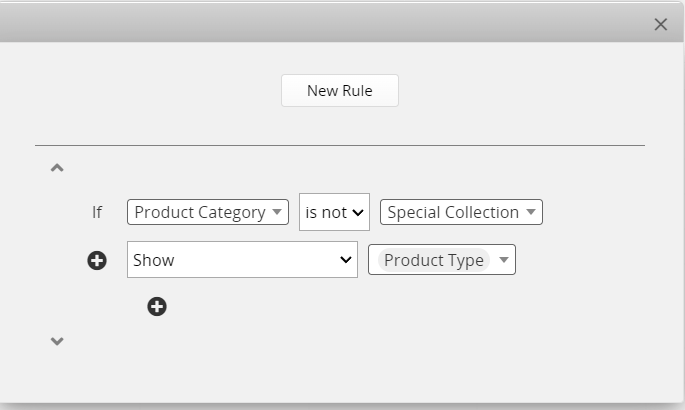The image size is (685, 410).
Task: Click the chevron of the "is not" selector
Action: pyautogui.click(x=358, y=212)
